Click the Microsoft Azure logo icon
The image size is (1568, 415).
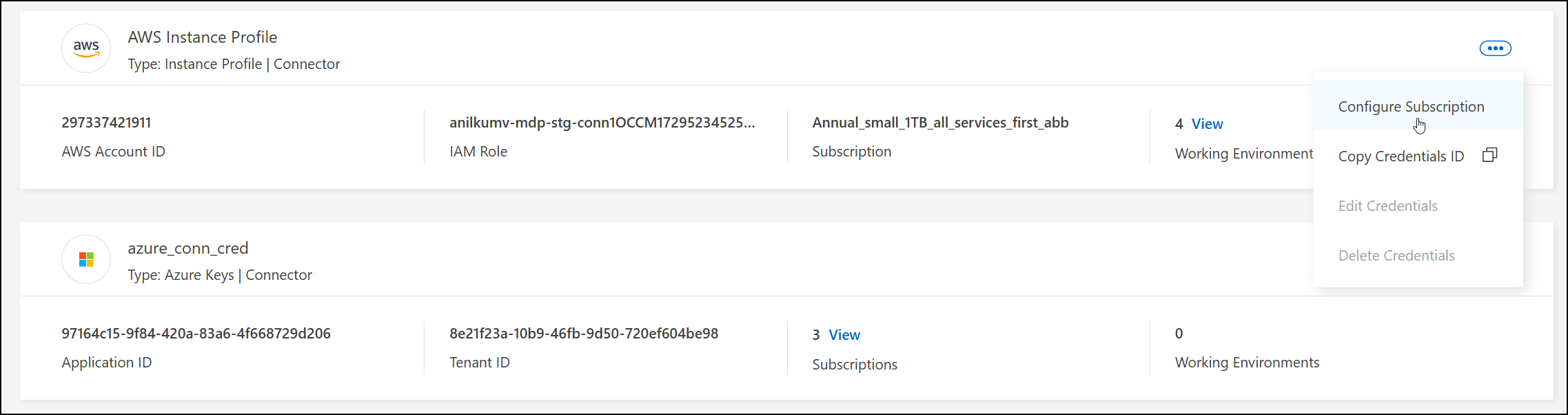[x=86, y=259]
